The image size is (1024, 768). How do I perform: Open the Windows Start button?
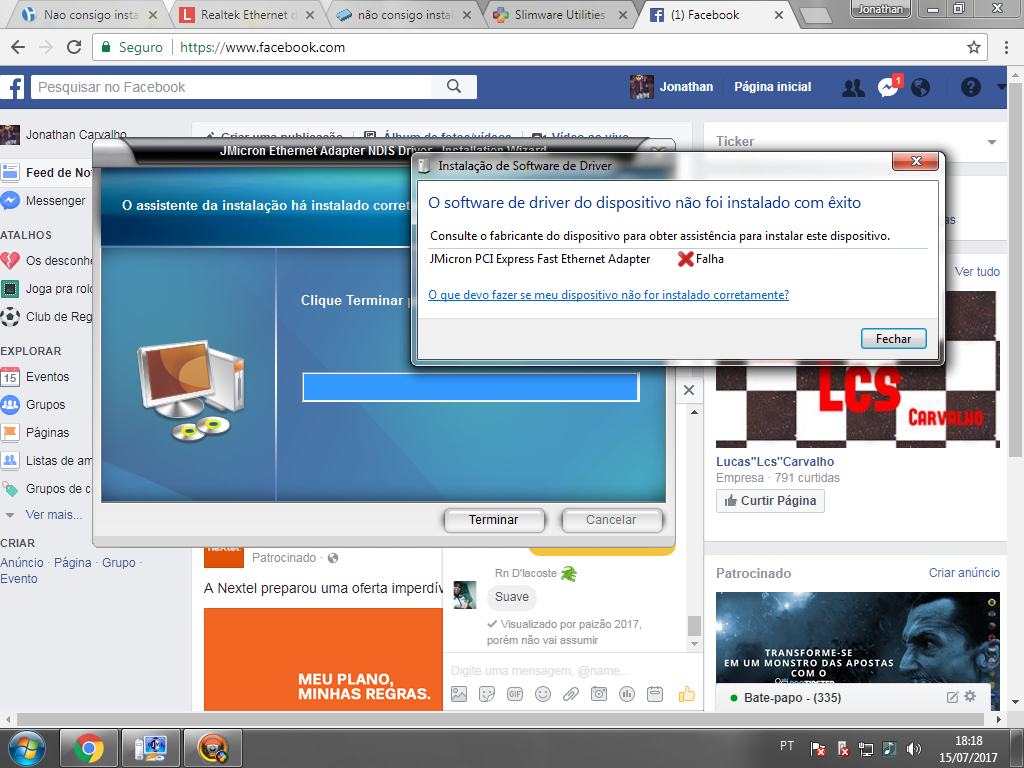click(x=26, y=748)
